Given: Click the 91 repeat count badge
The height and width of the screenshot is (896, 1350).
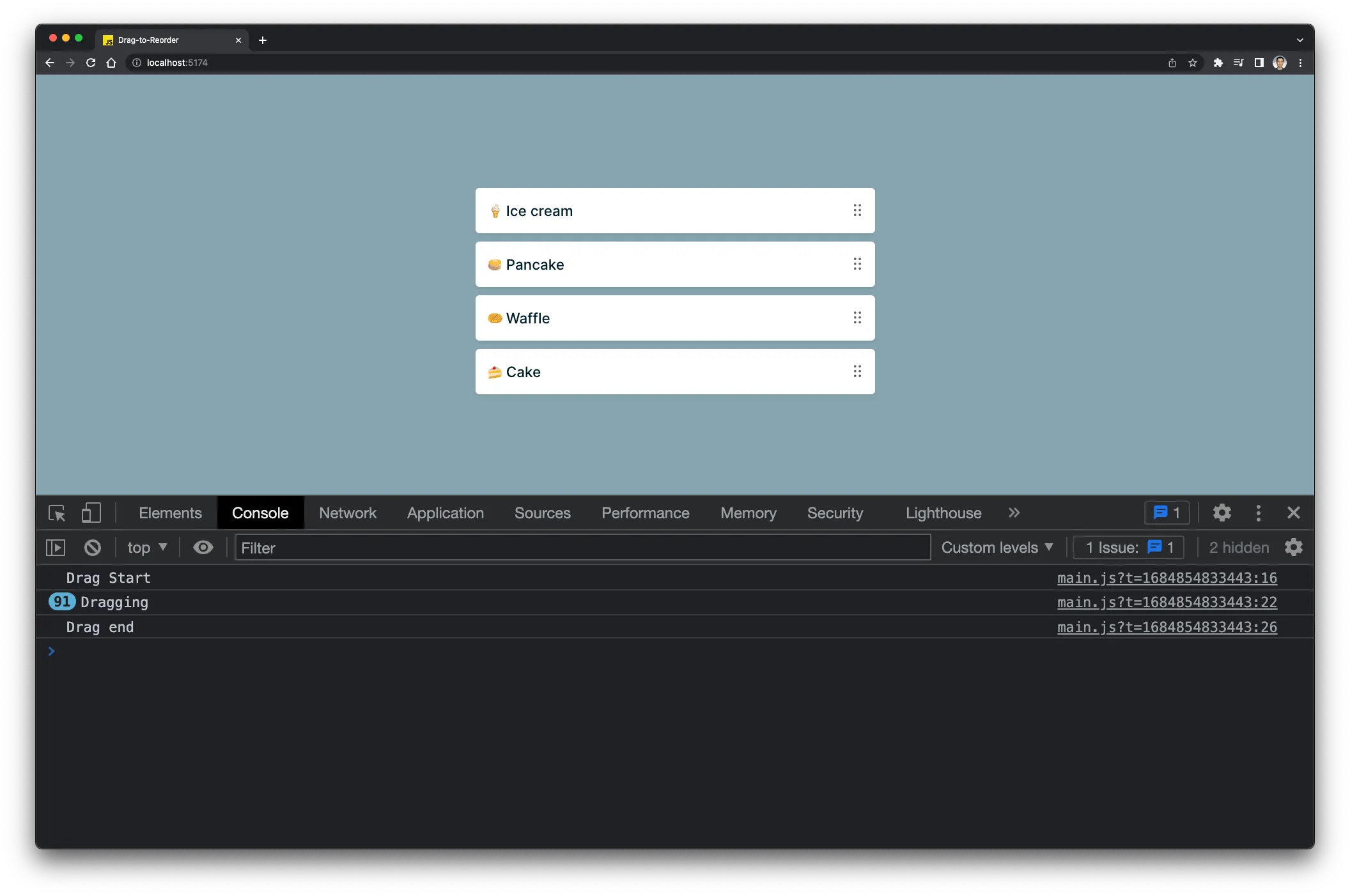Looking at the screenshot, I should [x=62, y=602].
